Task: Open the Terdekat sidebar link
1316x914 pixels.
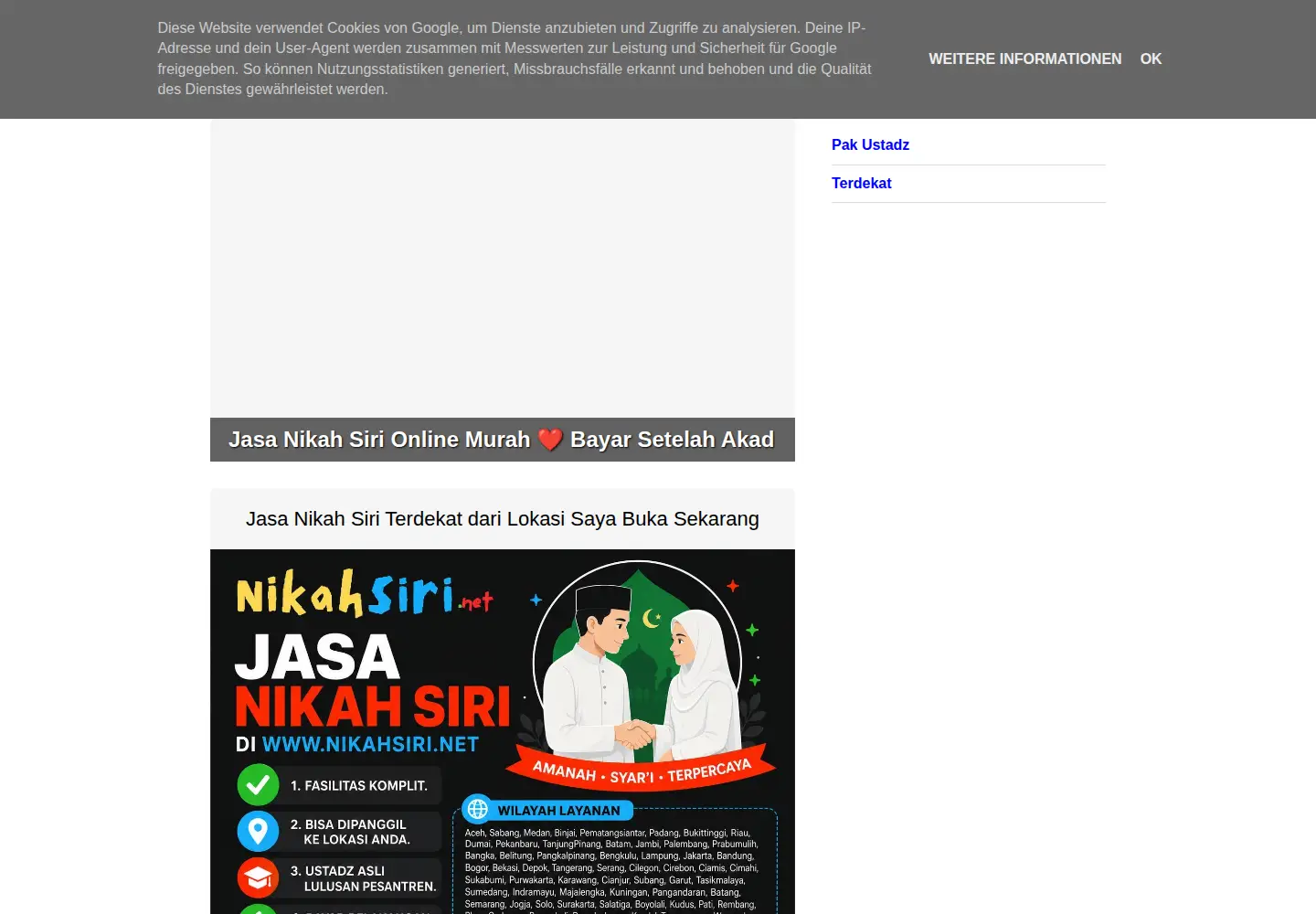Action: click(x=861, y=183)
